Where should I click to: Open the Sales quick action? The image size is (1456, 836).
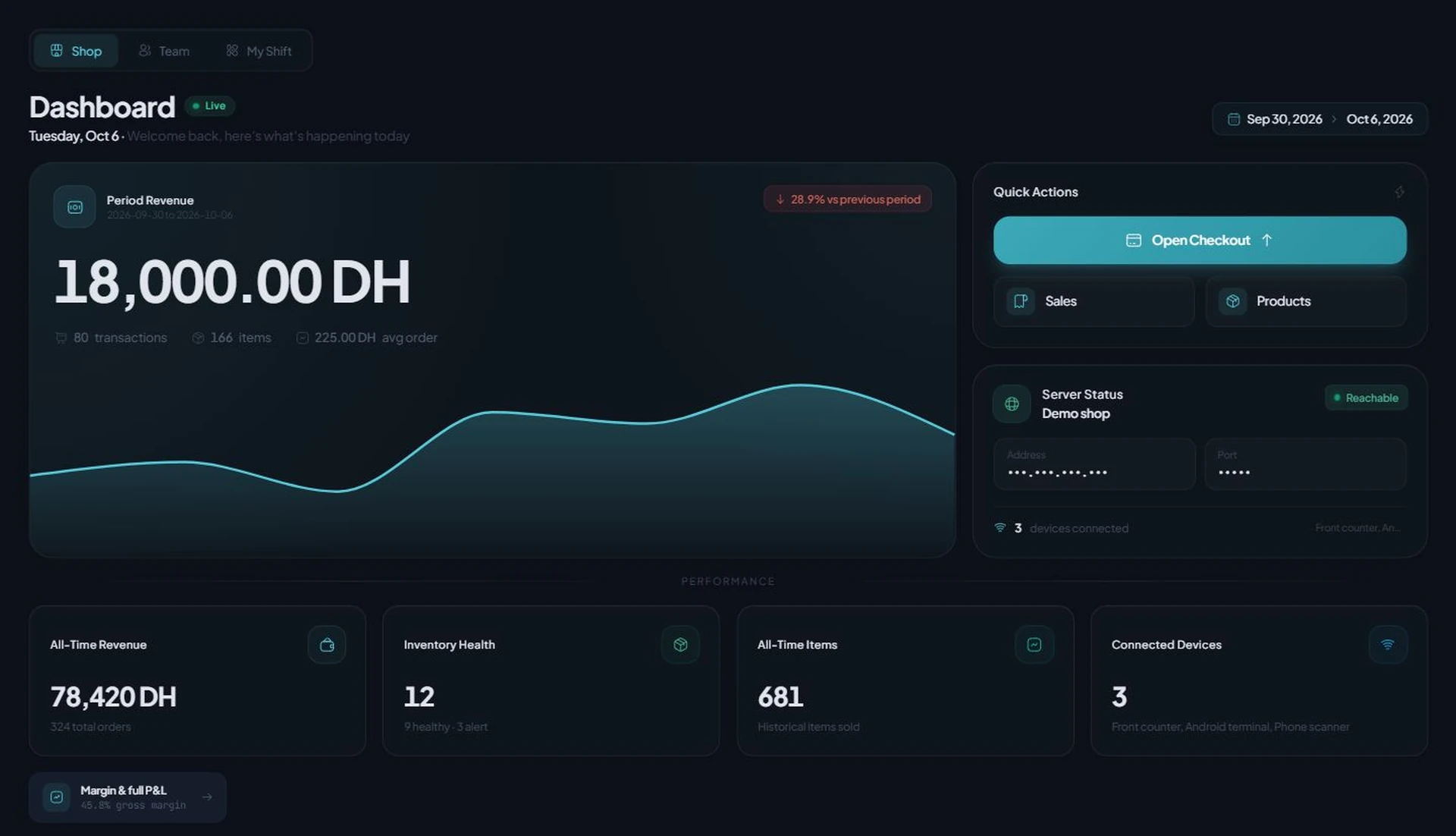click(x=1094, y=301)
